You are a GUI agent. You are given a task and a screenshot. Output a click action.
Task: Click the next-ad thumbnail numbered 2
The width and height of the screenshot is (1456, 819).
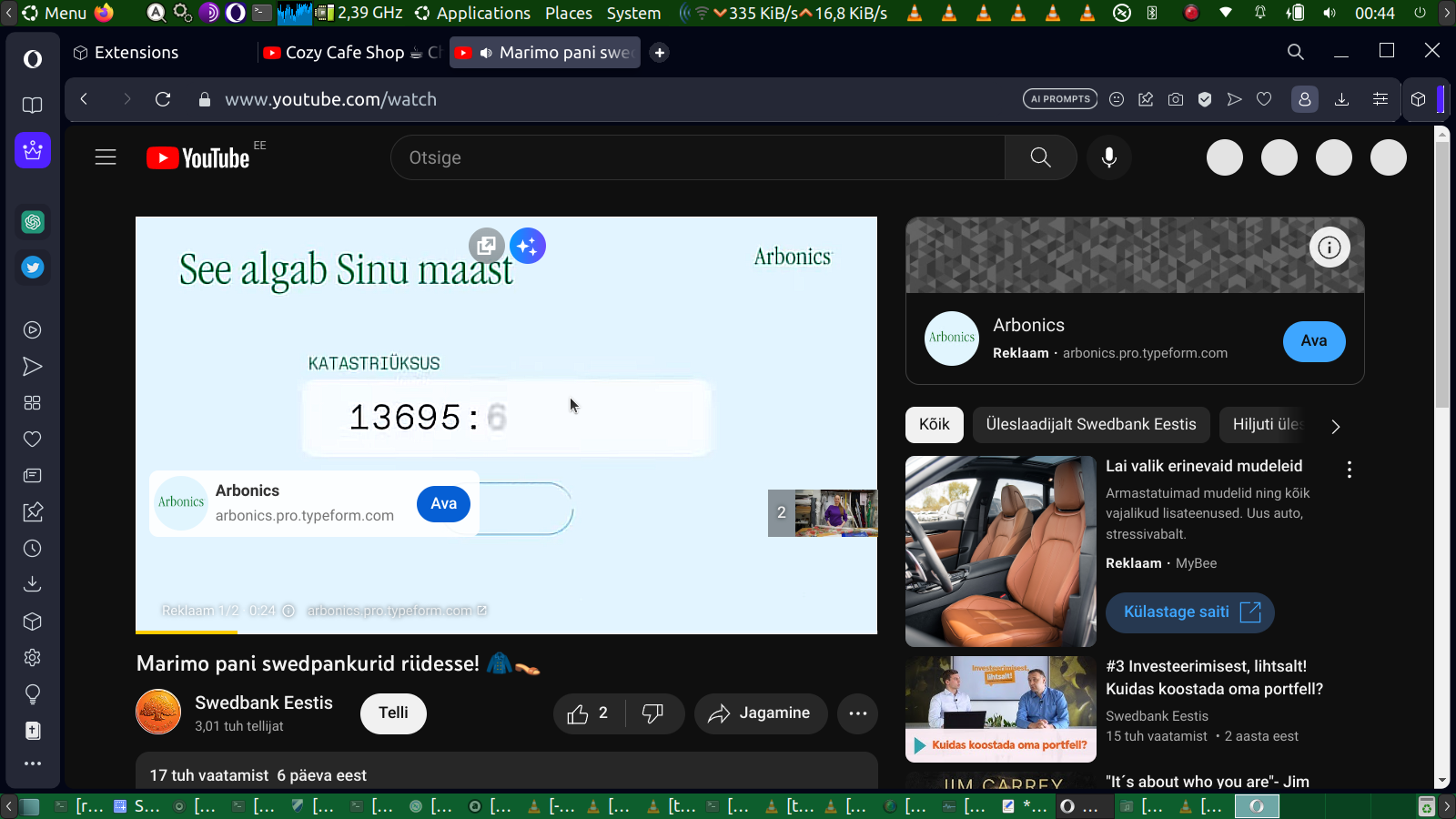point(823,513)
